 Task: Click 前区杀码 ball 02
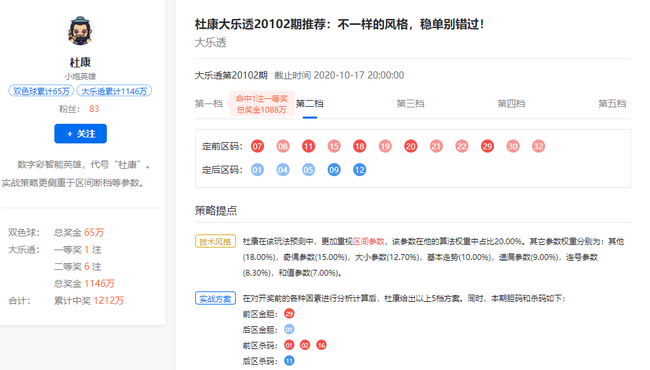(x=305, y=345)
